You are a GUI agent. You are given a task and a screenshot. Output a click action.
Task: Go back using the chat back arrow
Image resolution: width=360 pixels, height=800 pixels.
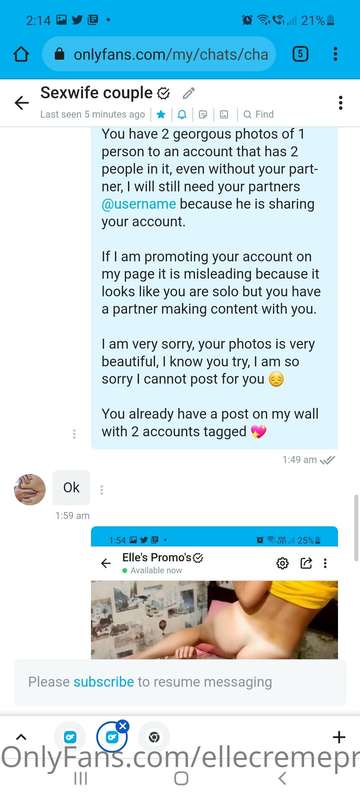point(21,104)
